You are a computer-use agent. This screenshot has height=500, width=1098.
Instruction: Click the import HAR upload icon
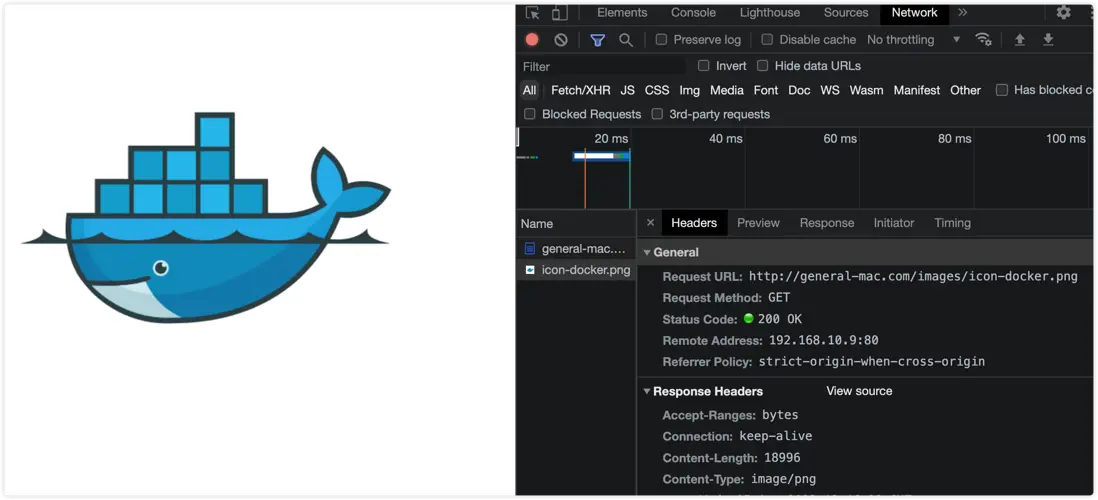tap(1020, 39)
